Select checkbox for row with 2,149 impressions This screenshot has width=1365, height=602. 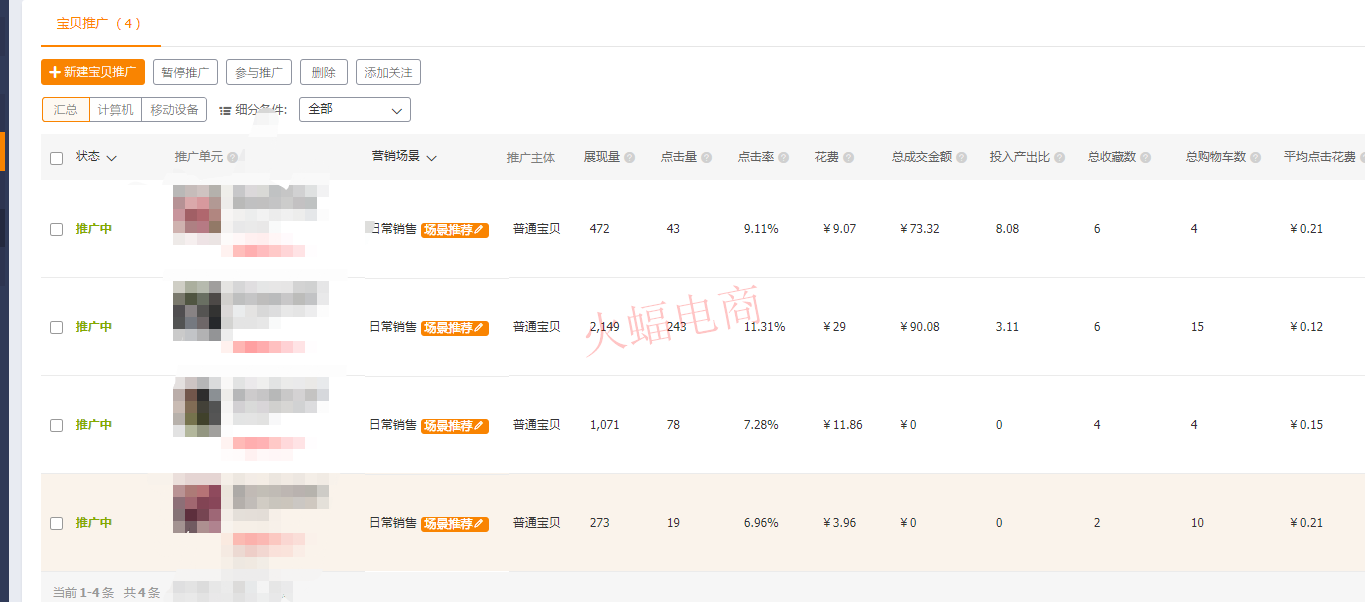(57, 327)
